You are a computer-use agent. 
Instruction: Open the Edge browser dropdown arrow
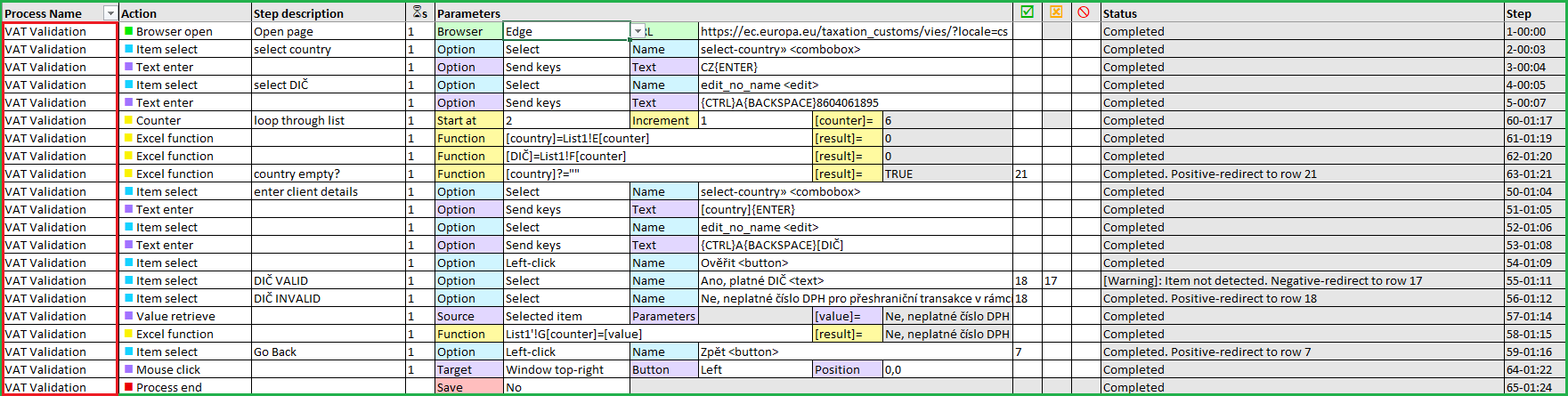click(638, 31)
